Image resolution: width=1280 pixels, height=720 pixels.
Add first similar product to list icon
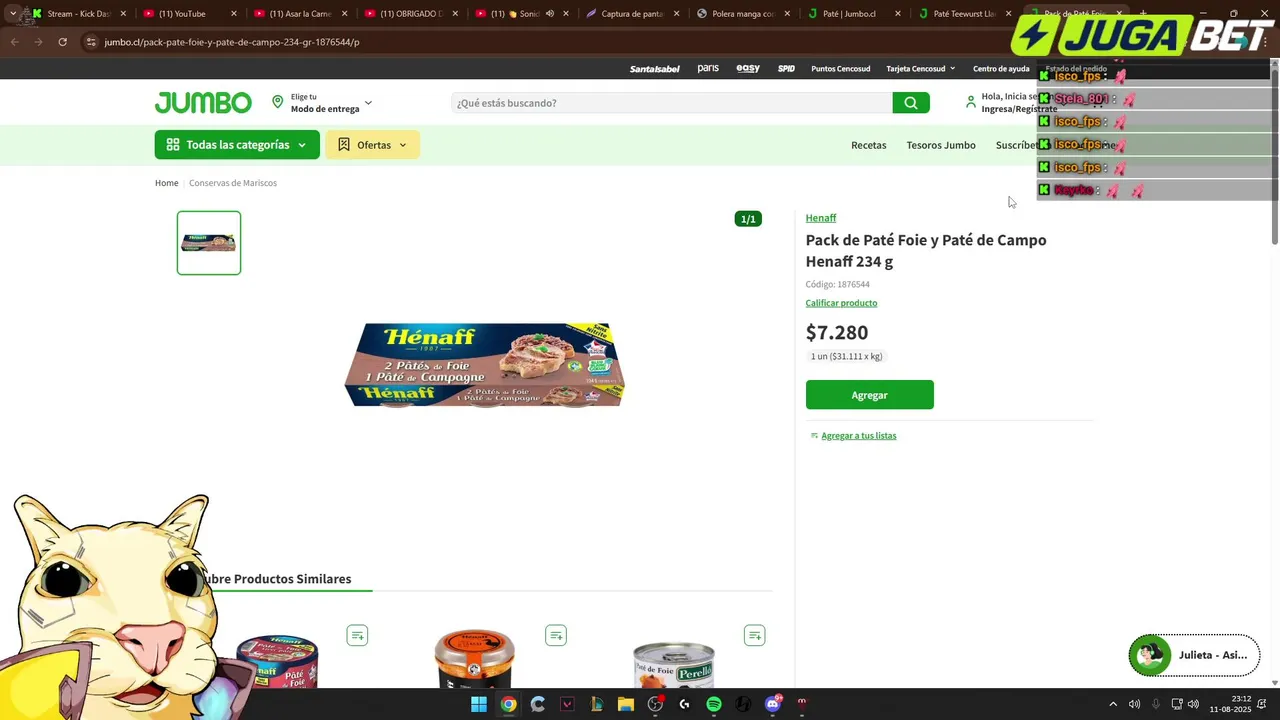click(357, 635)
